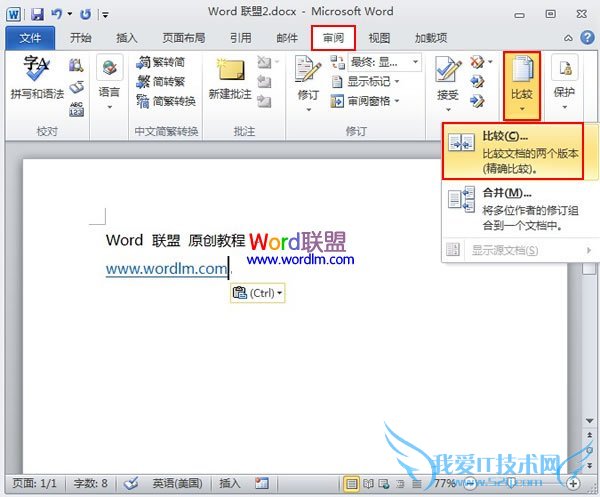Switch to the 插入 Insert tab
The image size is (600, 497).
point(127,38)
